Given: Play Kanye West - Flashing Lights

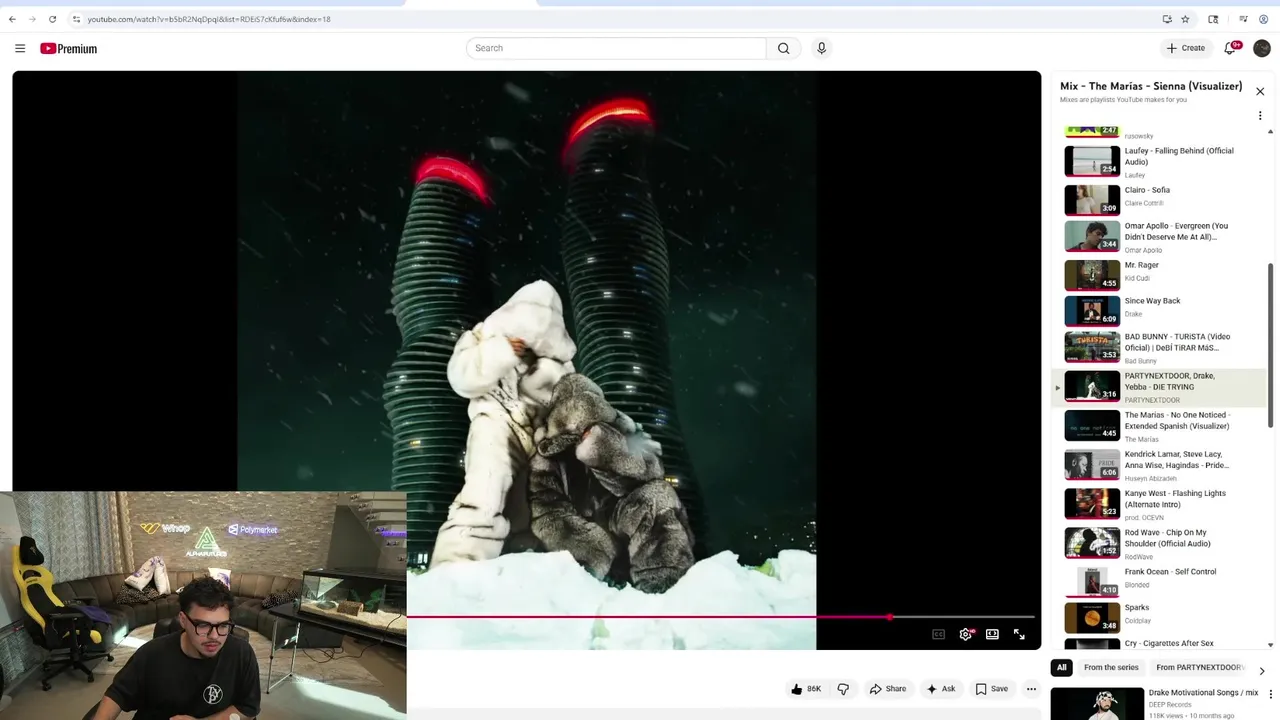Looking at the screenshot, I should 1159,504.
